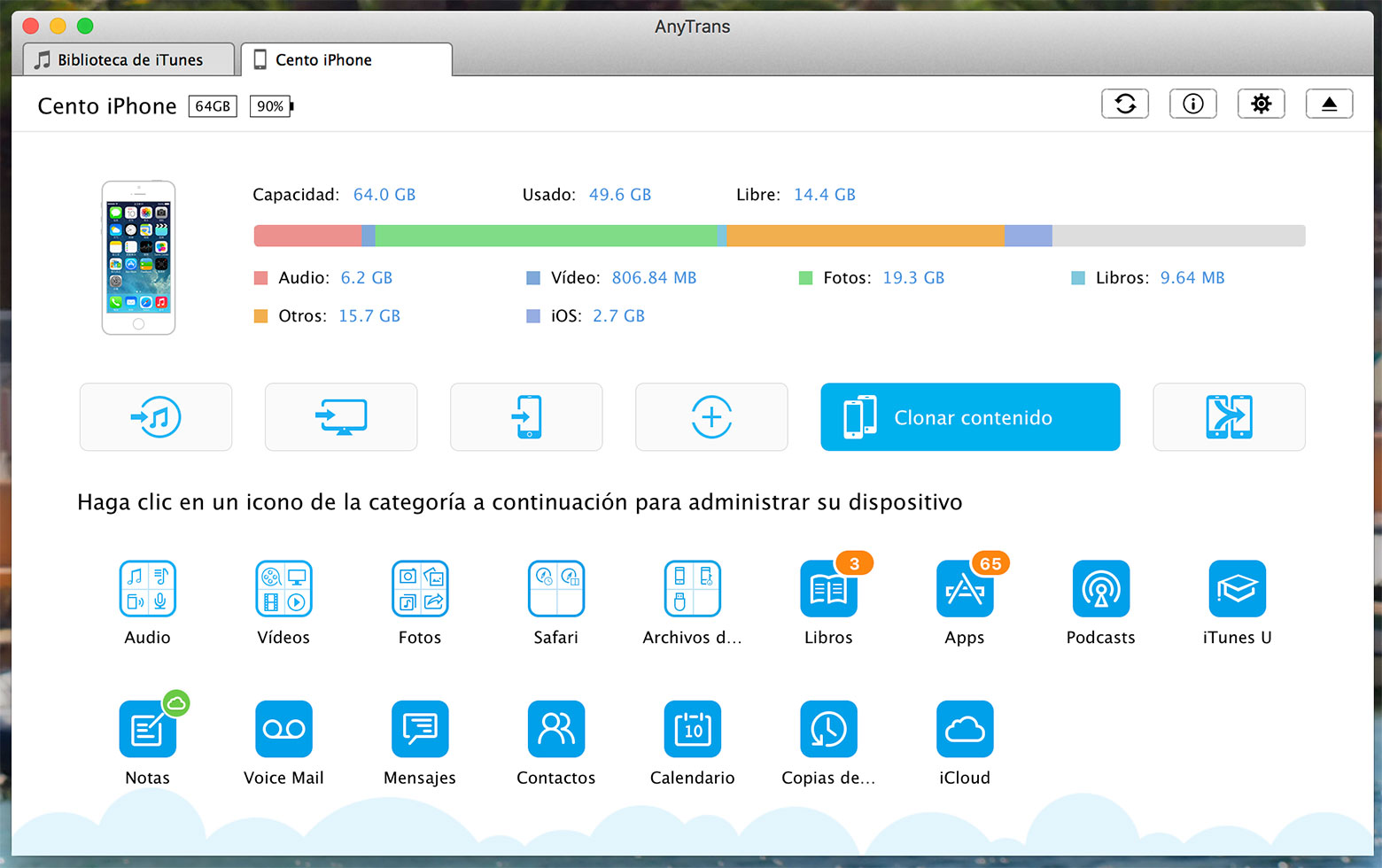Click the Cento iPhone device name heading
Image resolution: width=1382 pixels, height=868 pixels.
(107, 106)
